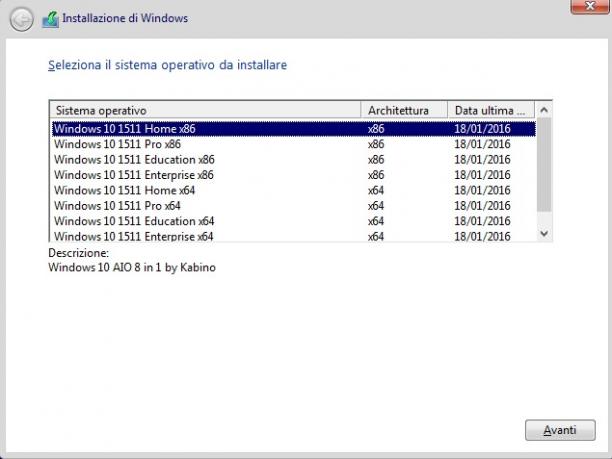Image resolution: width=612 pixels, height=459 pixels.
Task: Select Windows 10 1511 Enterprise x64
Action: (x=294, y=236)
